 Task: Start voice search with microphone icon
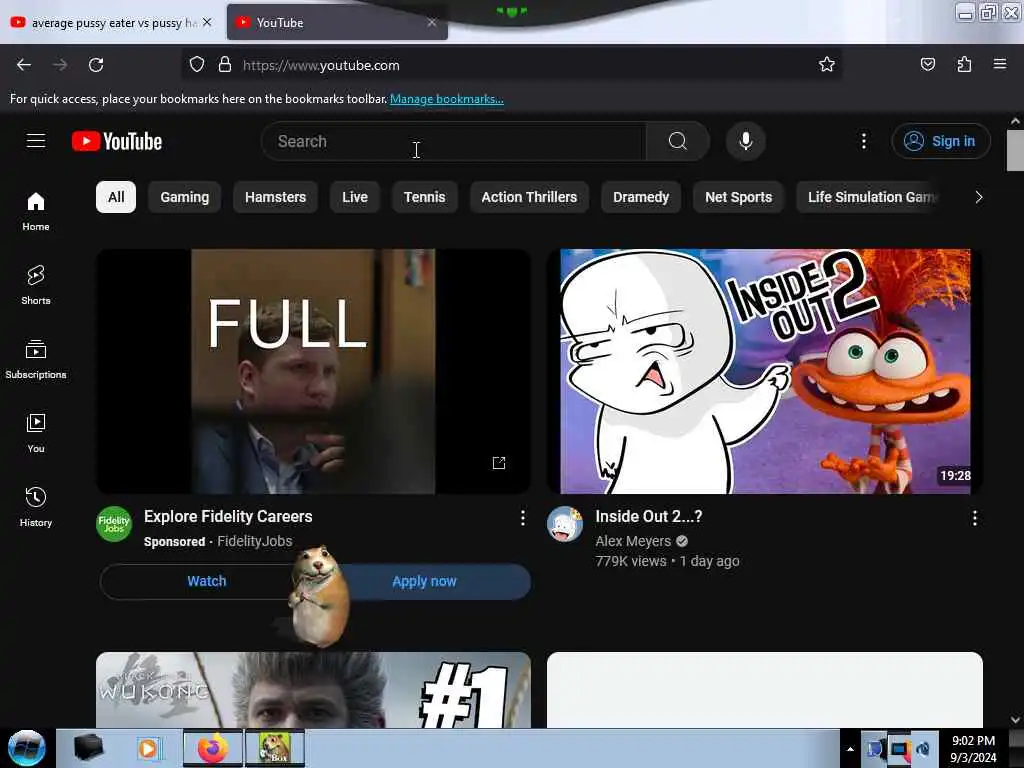(745, 141)
